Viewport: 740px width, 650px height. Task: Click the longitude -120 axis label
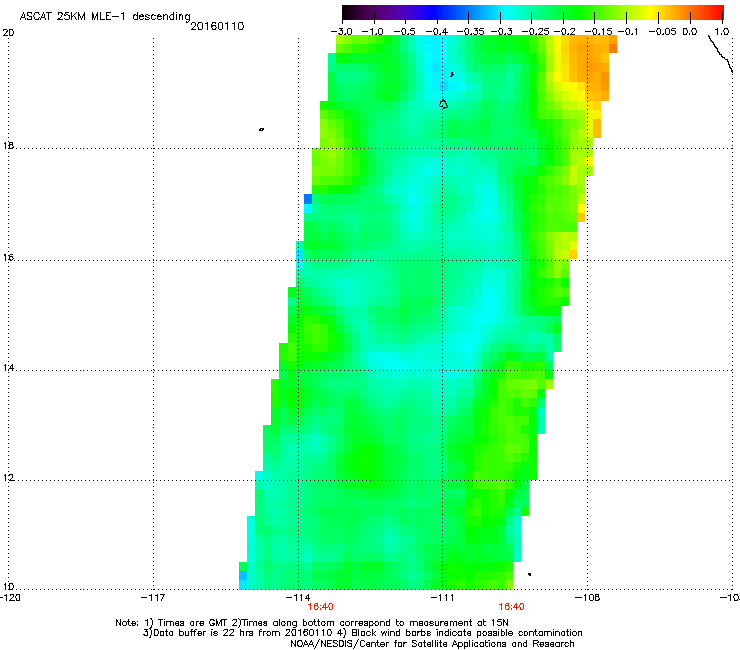click(x=10, y=598)
